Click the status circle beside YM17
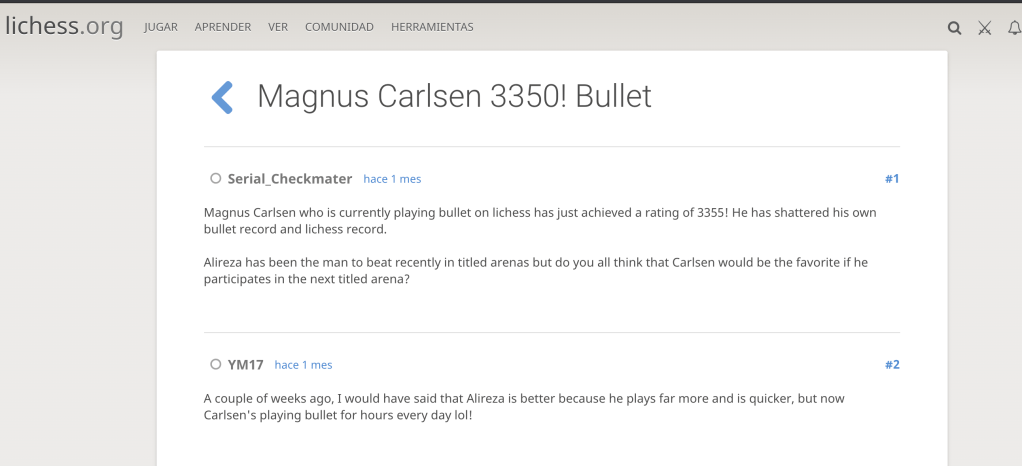This screenshot has height=466, width=1022. (215, 365)
